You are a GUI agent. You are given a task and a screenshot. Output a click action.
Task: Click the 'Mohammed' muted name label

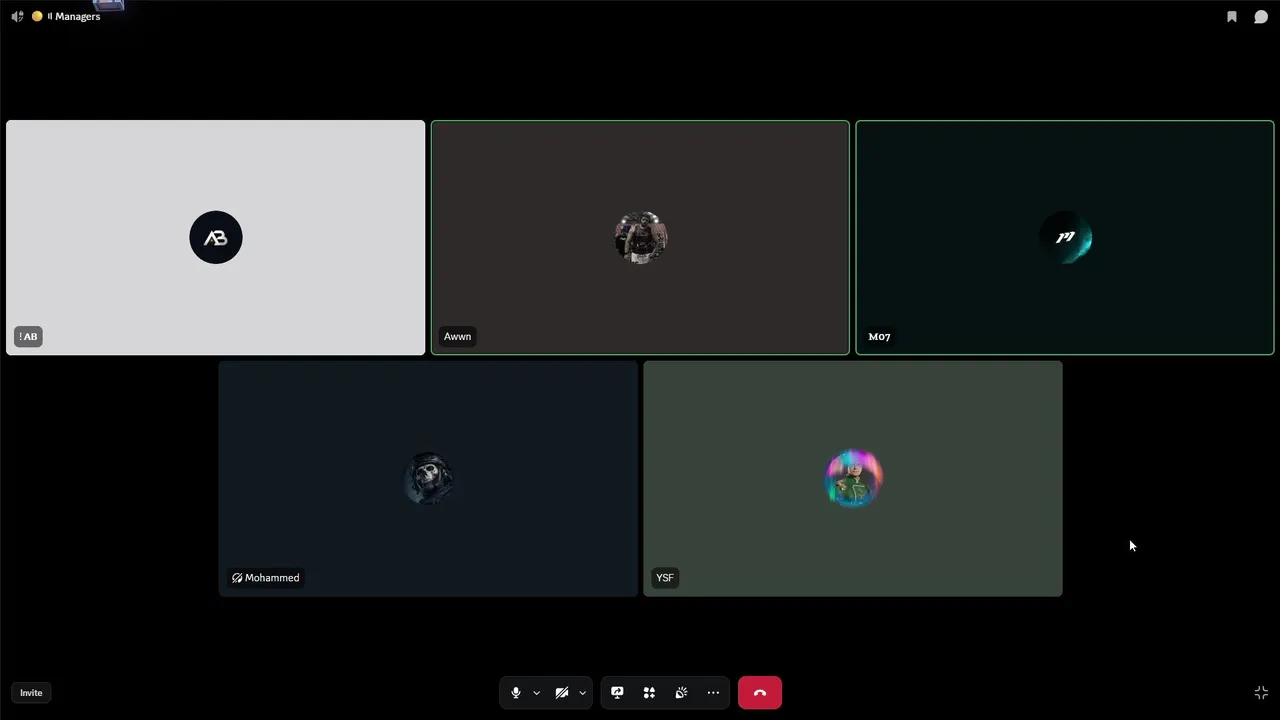point(265,578)
